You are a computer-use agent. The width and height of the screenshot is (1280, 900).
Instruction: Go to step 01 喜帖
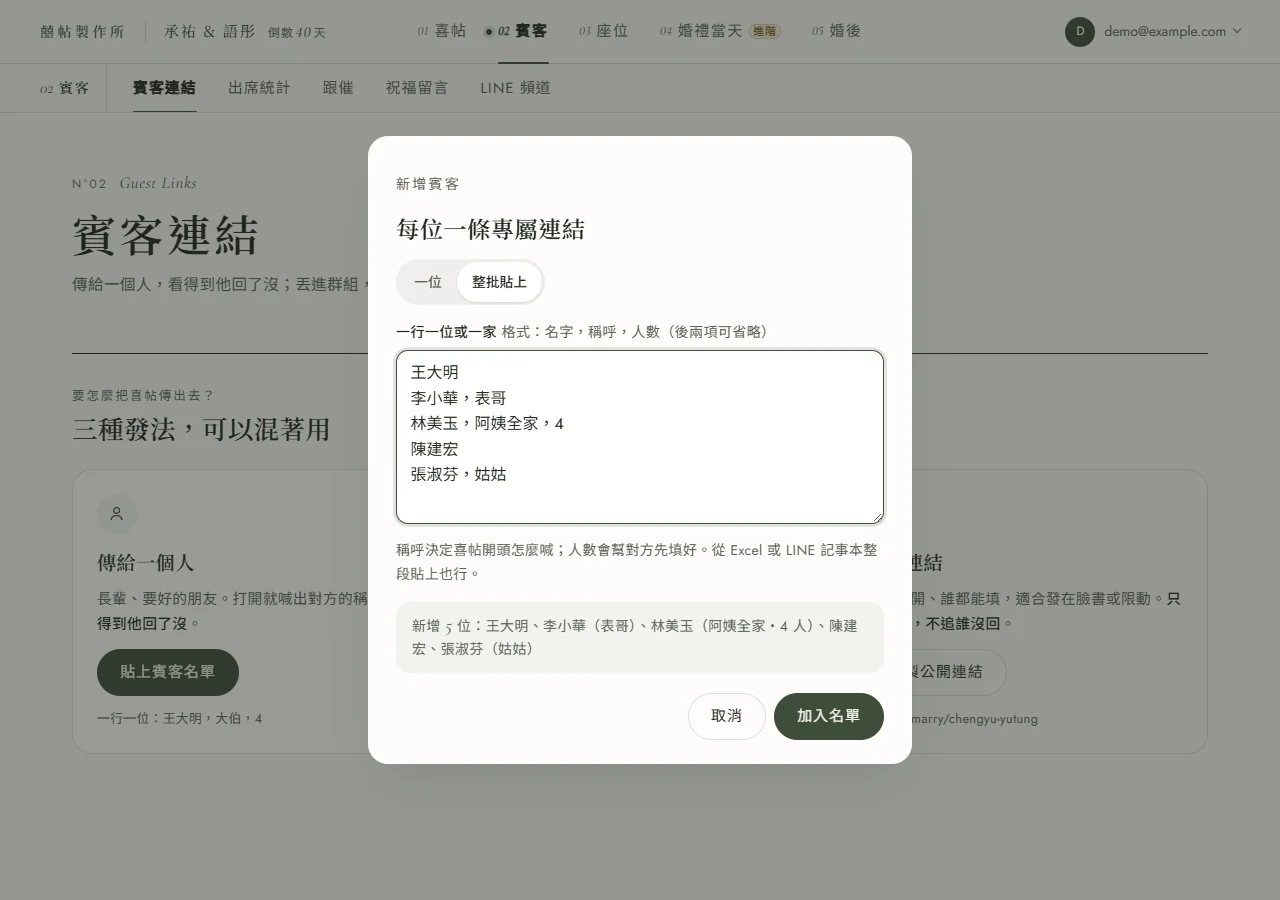coord(442,31)
